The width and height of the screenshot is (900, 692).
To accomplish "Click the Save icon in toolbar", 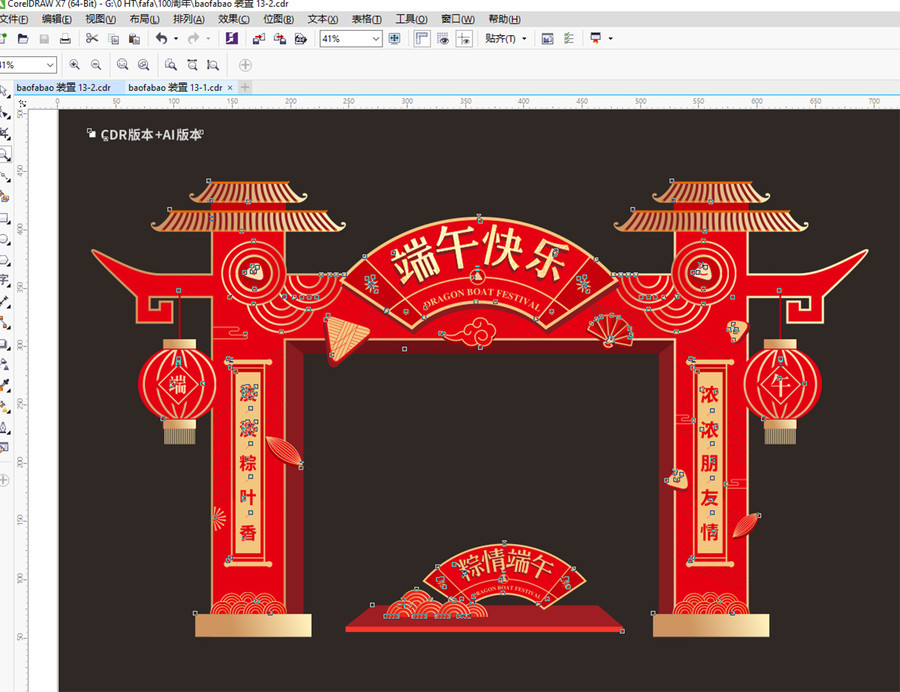I will (x=44, y=39).
